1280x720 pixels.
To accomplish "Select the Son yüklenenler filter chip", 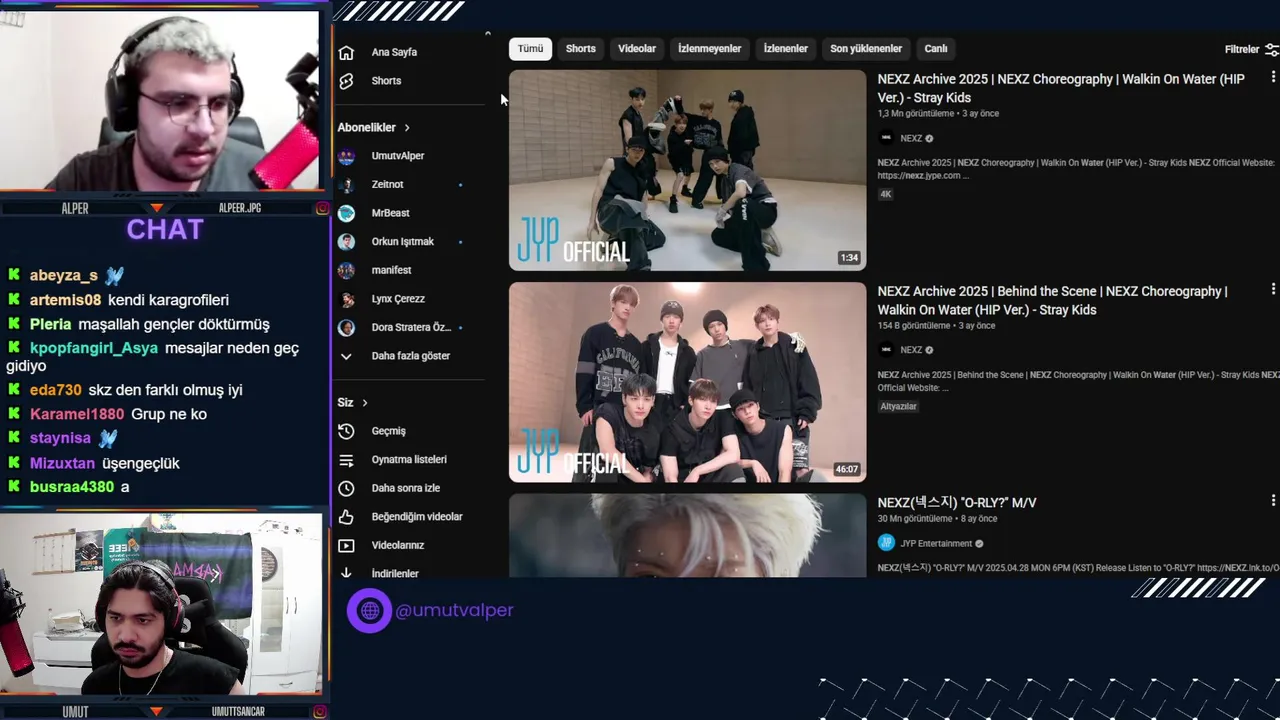I will tap(866, 49).
